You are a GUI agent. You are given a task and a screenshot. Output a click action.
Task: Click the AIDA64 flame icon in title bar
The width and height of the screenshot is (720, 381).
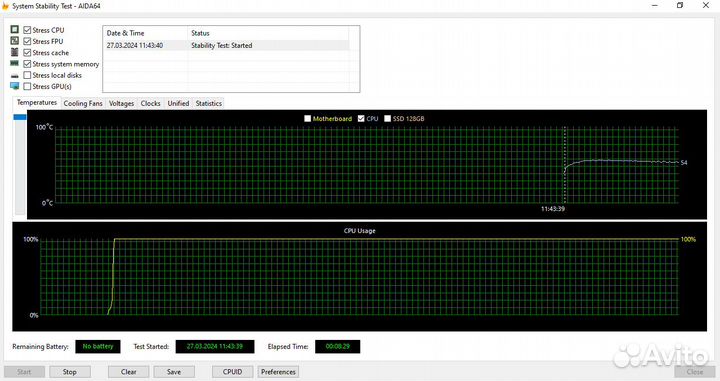5,6
